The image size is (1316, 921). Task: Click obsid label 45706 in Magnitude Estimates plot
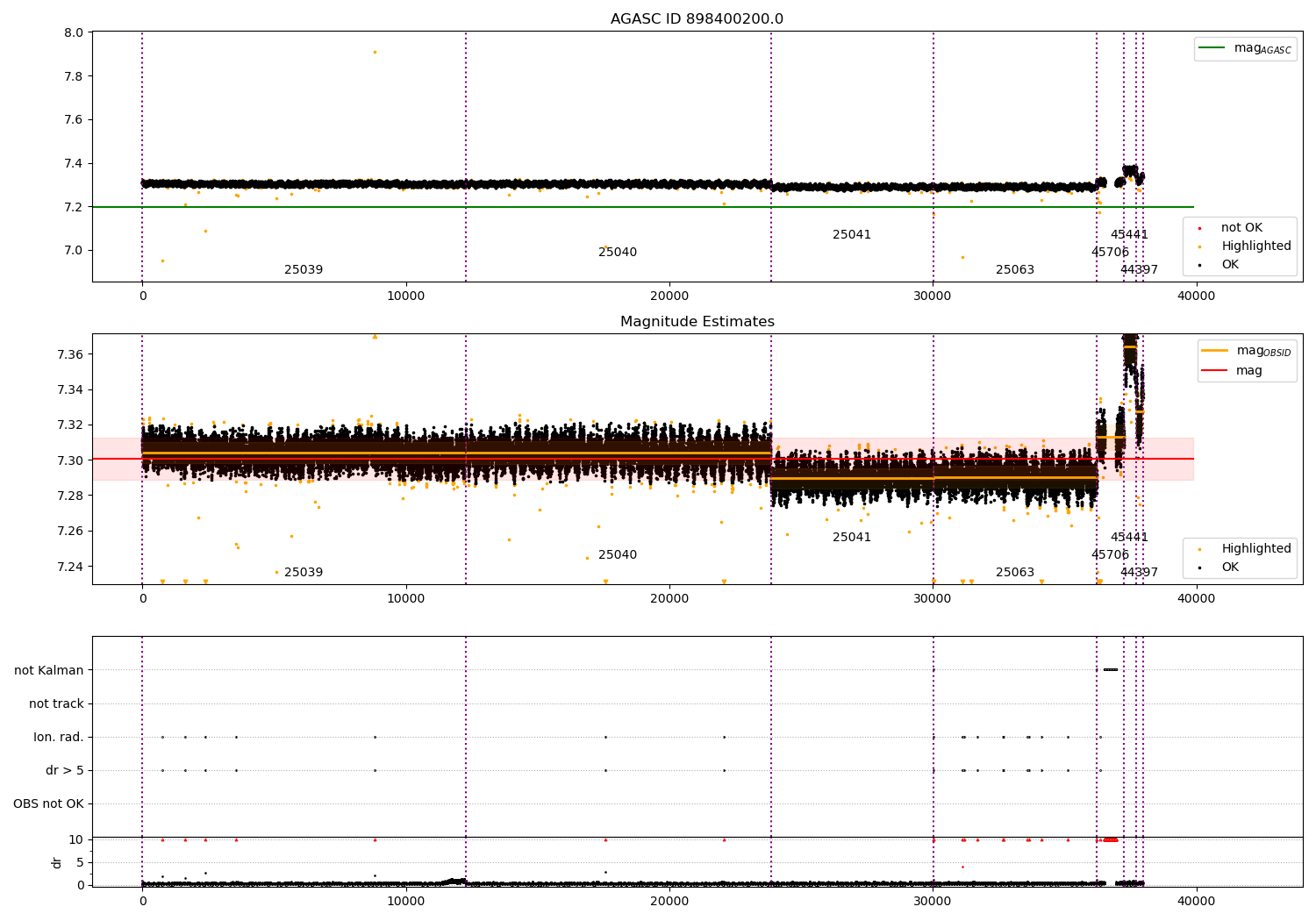click(1110, 555)
